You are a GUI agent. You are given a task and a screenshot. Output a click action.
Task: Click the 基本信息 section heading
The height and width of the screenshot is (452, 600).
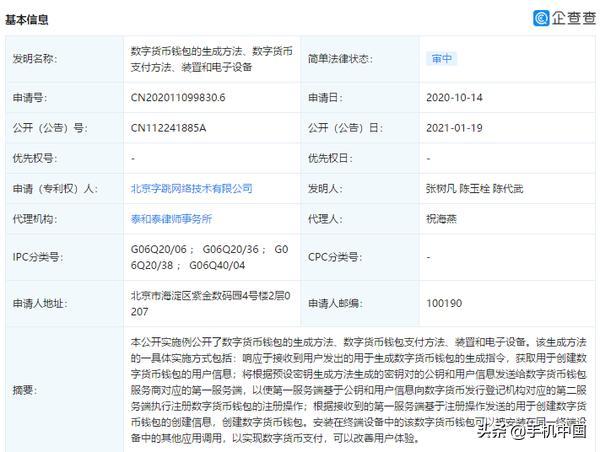[x=27, y=20]
